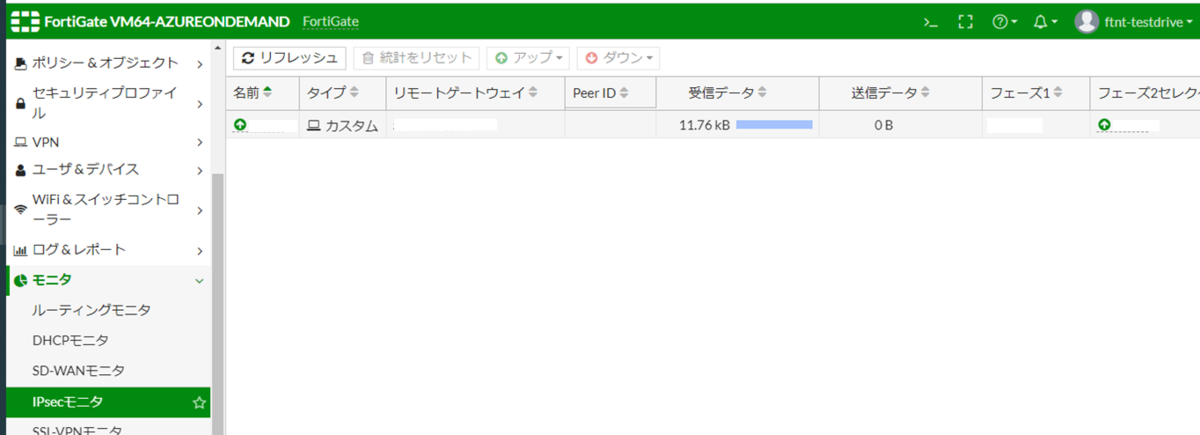Click the 0 B sent data value

883,125
